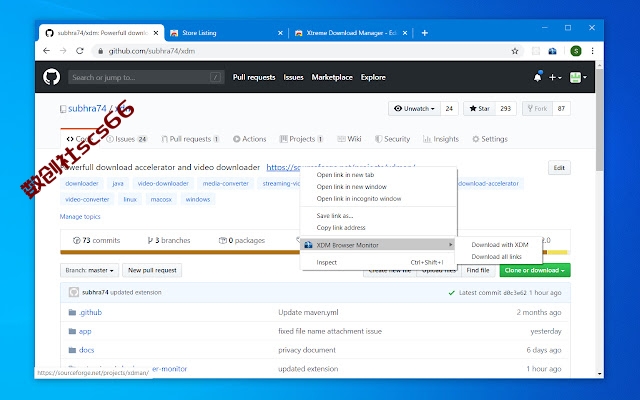This screenshot has height=400, width=640.
Task: Click the browser back arrow
Action: 47,51
